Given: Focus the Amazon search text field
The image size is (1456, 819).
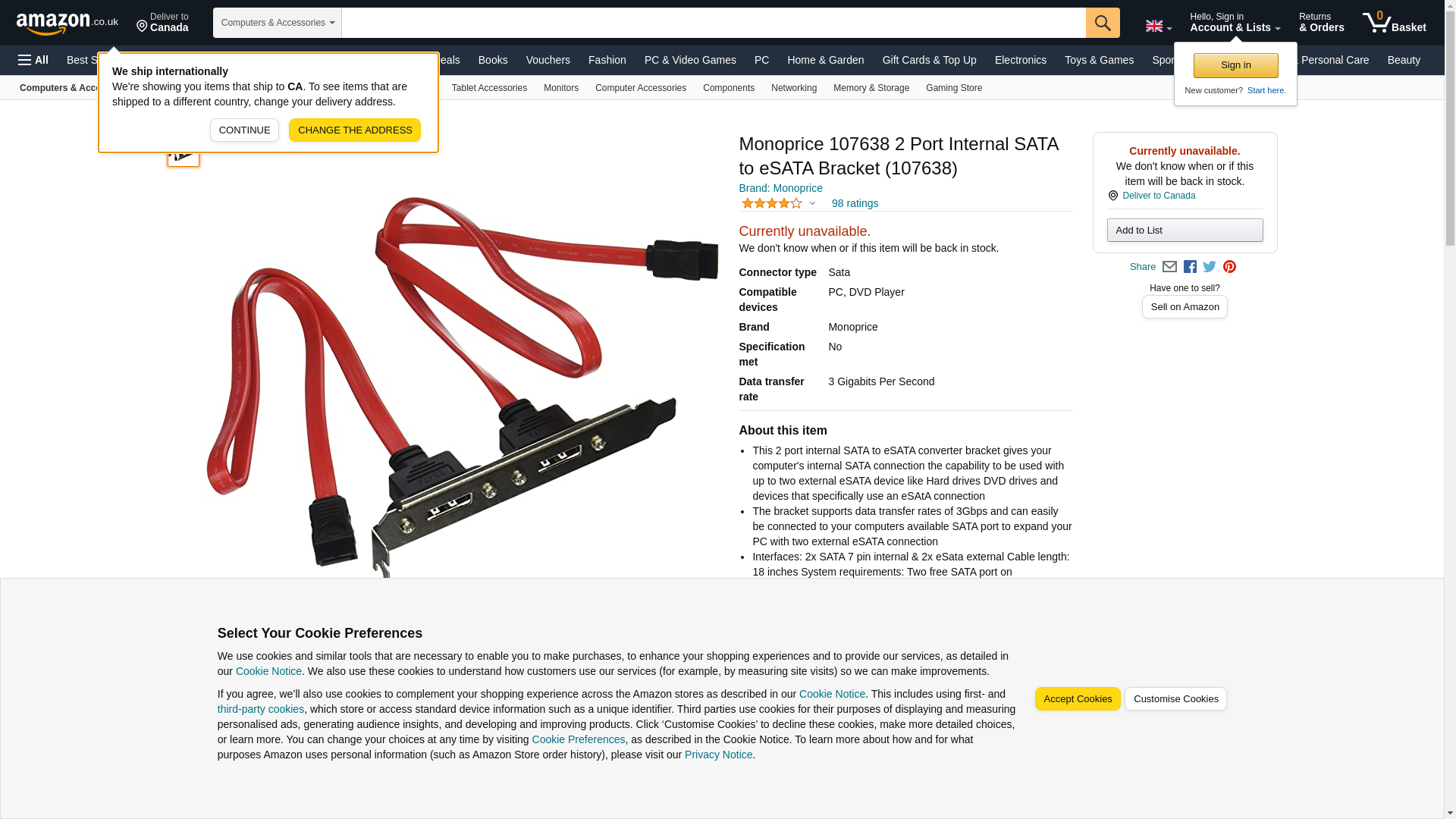Looking at the screenshot, I should click(714, 23).
